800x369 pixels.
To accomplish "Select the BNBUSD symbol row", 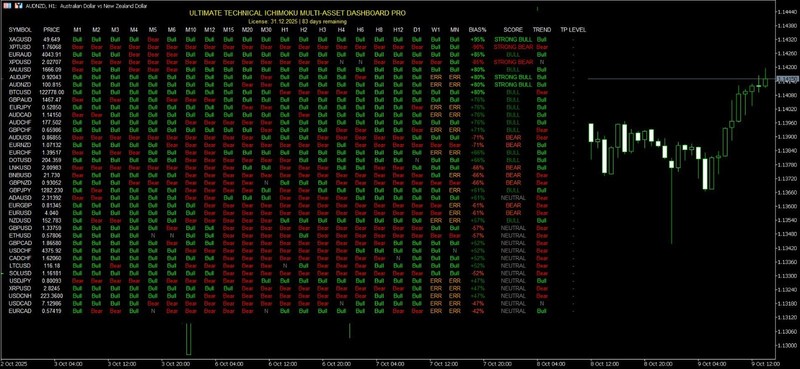I will tap(20, 175).
